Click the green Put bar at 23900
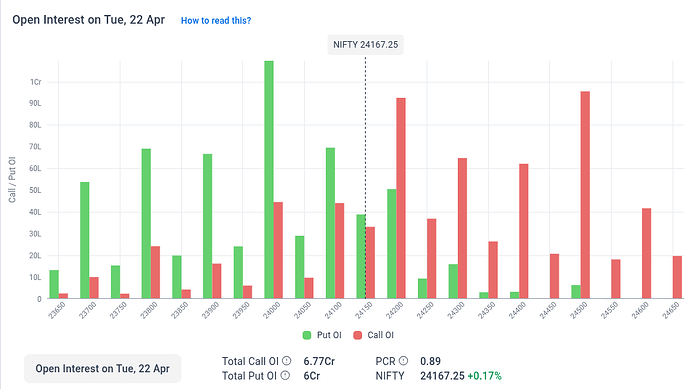The image size is (690, 389). coord(207,226)
